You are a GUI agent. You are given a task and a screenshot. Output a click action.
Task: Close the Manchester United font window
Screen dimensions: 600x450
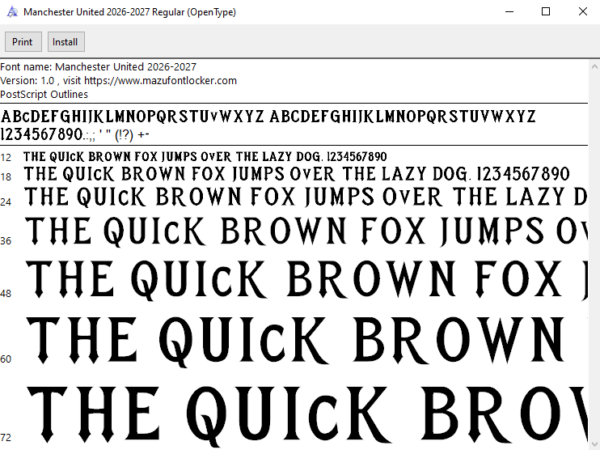[582, 12]
